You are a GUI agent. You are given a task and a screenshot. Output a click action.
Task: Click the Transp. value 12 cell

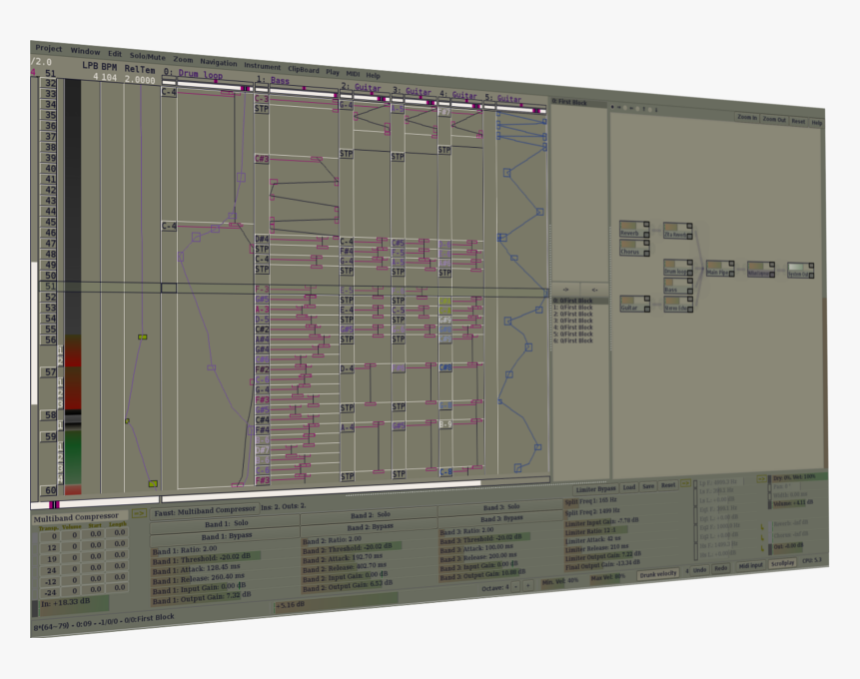coord(50,547)
